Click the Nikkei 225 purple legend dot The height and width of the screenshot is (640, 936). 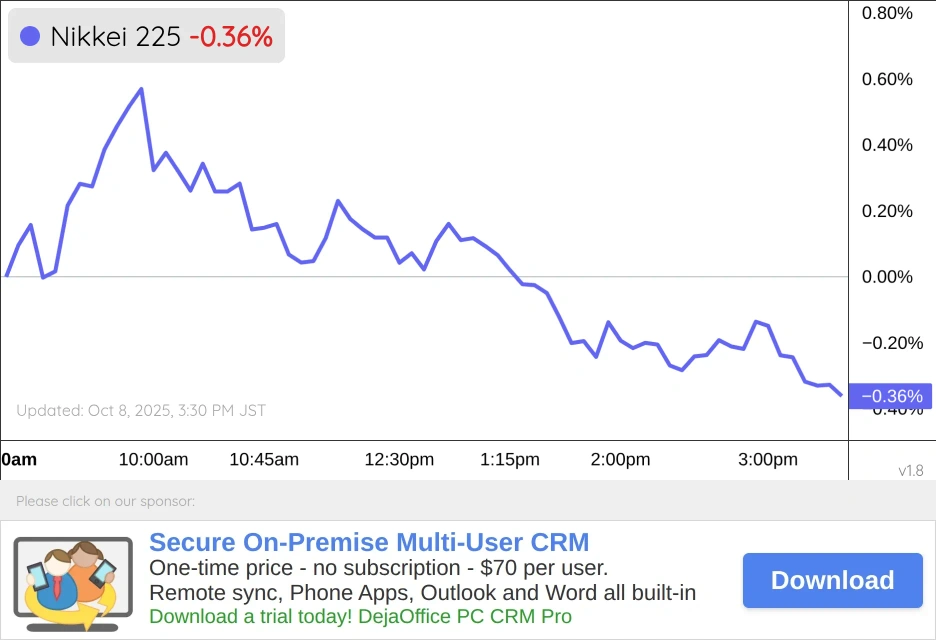tap(30, 37)
